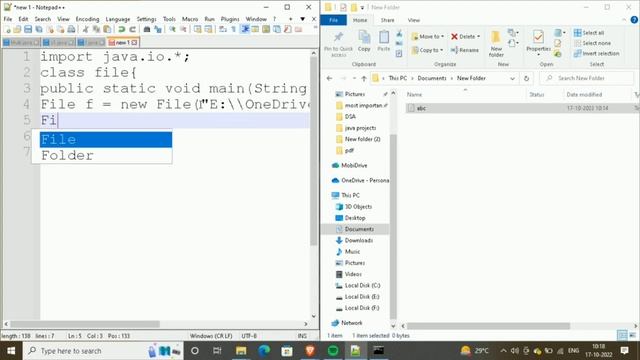Click the Explorer Back arrow
This screenshot has width=640, height=360.
pos(329,78)
